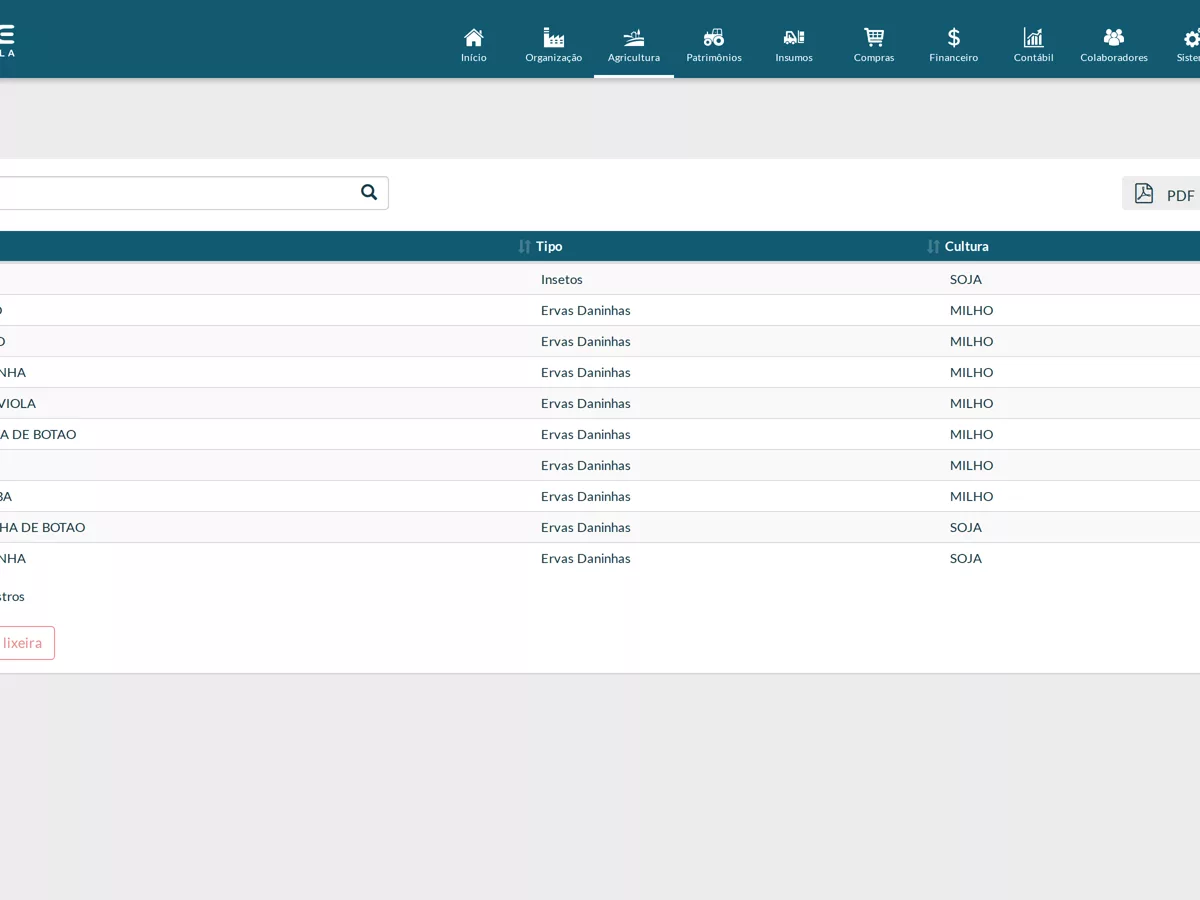Open the Colaboradores people icon
Screen dimensions: 1200x900
(1114, 38)
